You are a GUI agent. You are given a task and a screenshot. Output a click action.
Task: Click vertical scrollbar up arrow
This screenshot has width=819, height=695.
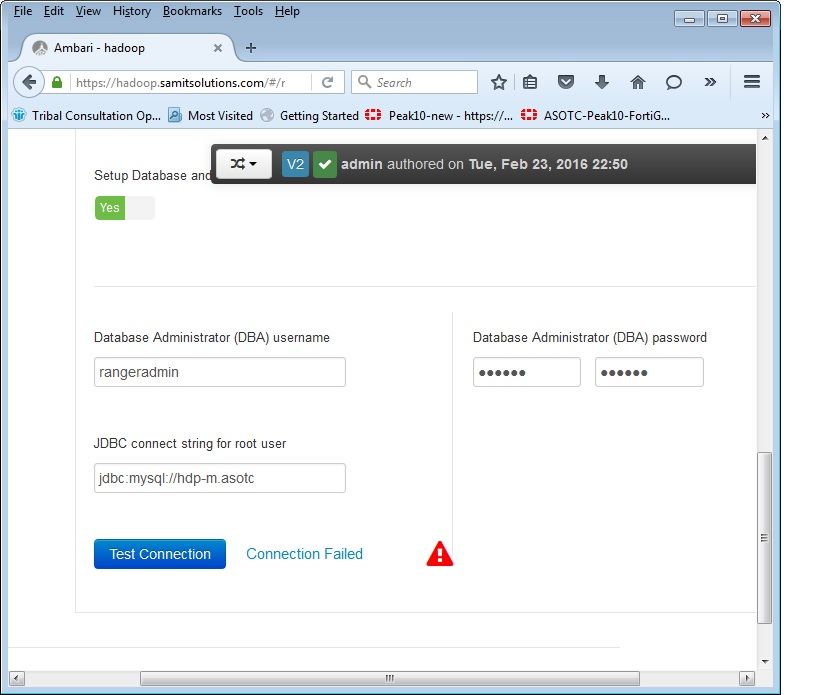pos(765,138)
